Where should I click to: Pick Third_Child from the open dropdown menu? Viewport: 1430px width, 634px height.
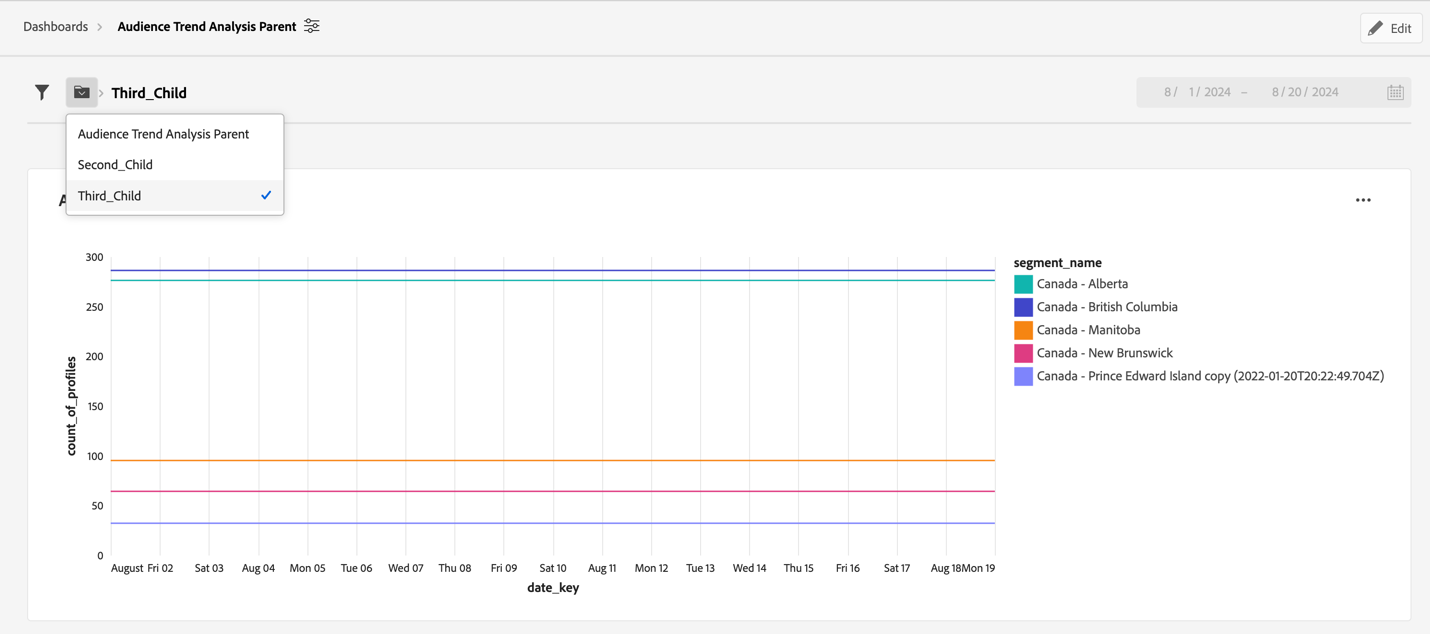[109, 195]
